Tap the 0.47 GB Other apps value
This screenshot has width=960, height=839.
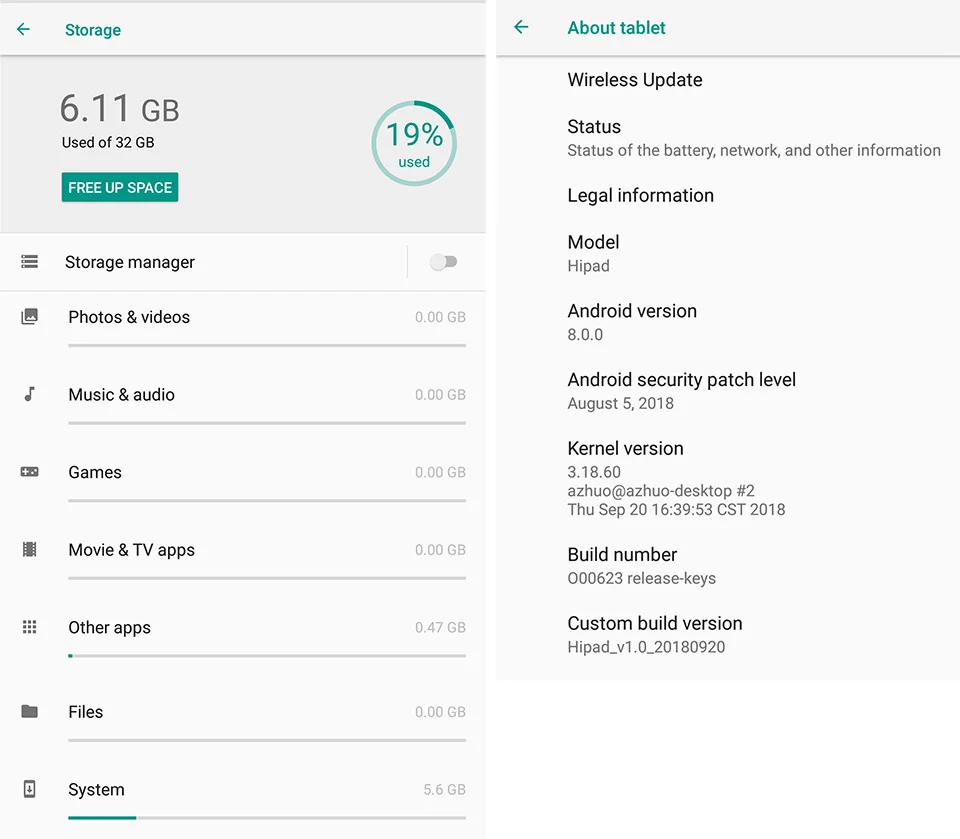pos(440,627)
